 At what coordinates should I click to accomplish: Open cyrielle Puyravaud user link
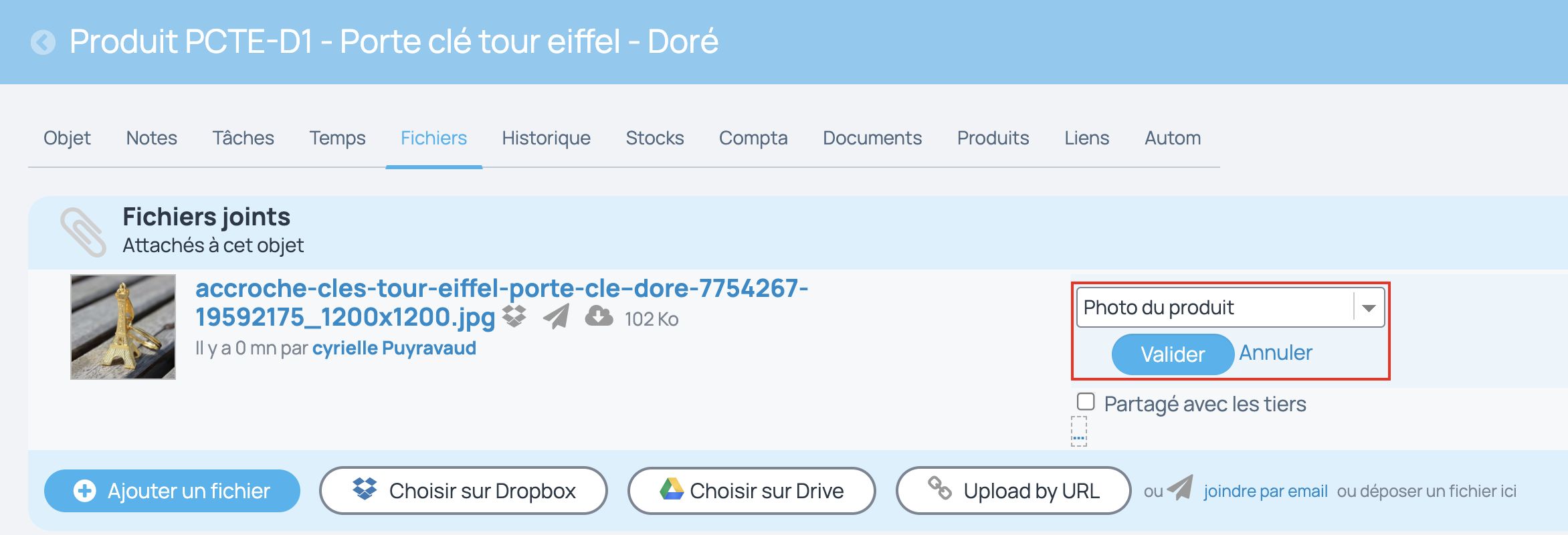tap(394, 348)
